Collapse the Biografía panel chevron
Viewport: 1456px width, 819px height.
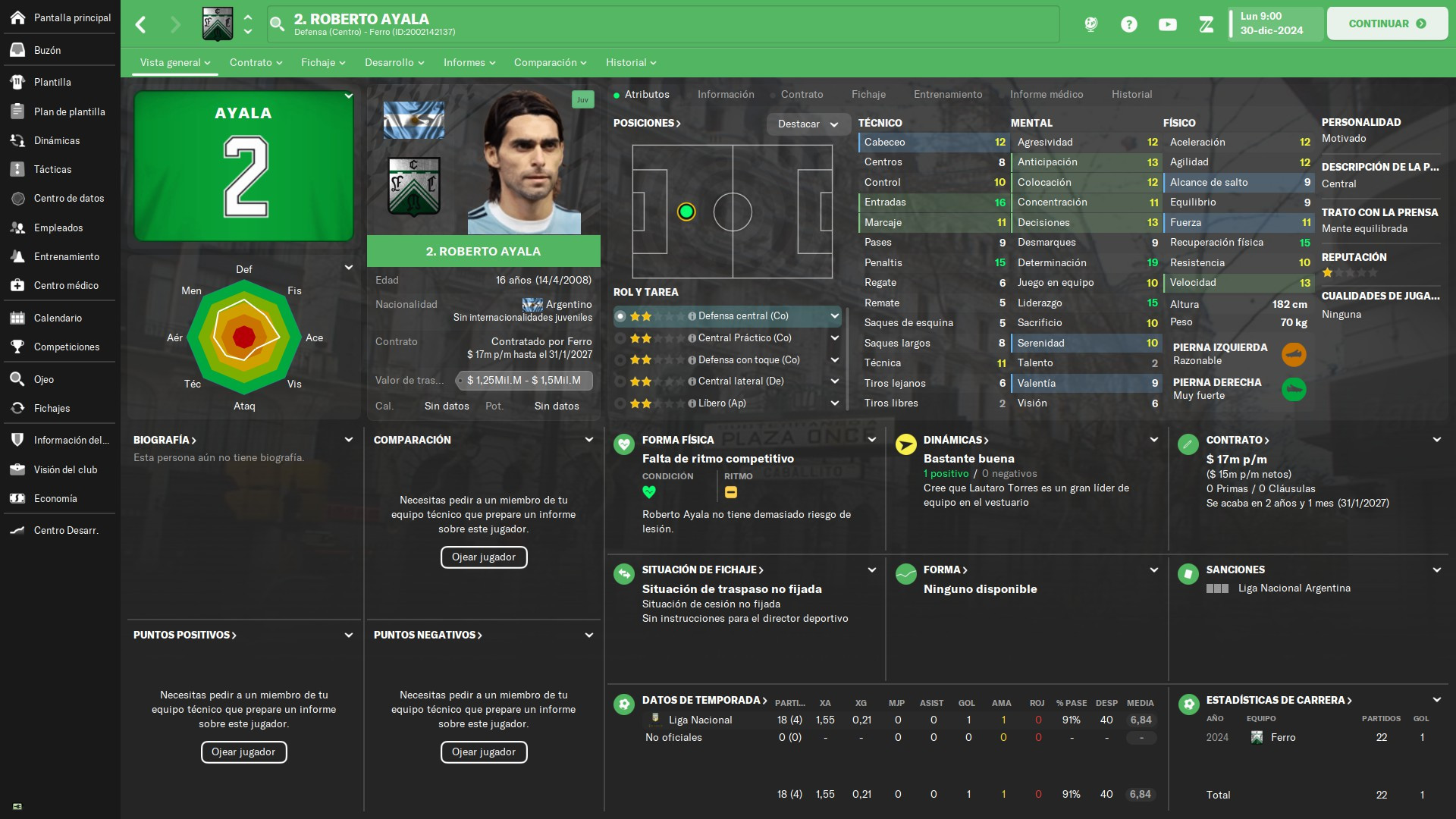[x=349, y=440]
